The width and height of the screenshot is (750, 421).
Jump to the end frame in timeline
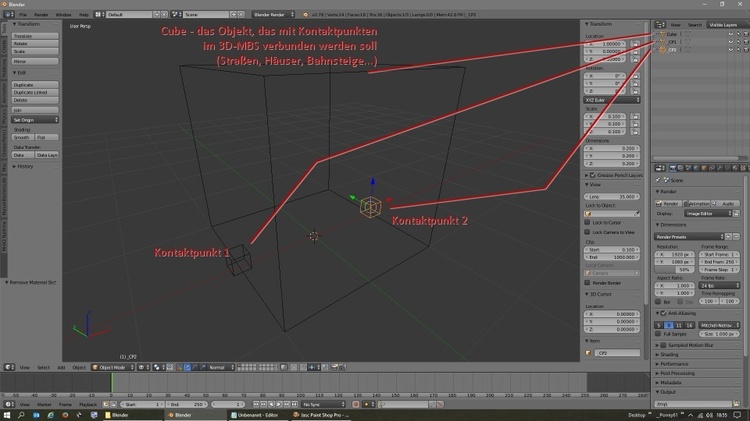pos(295,404)
